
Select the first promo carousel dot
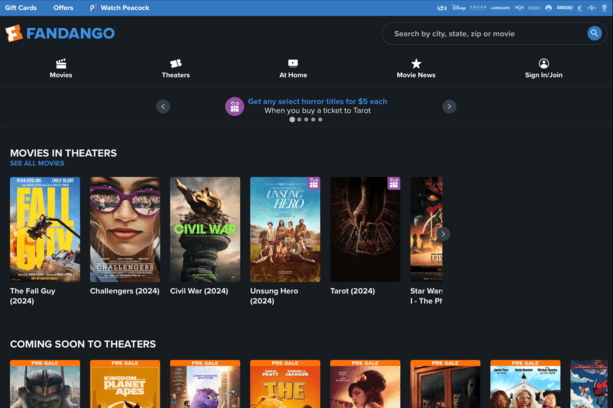[x=292, y=120]
